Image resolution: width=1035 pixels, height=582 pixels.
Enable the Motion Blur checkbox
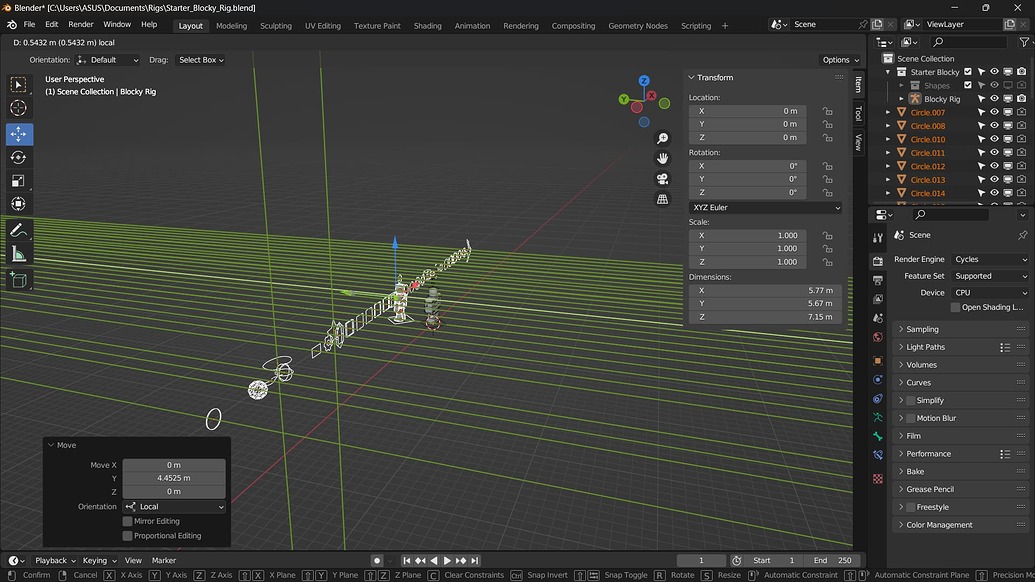(911, 418)
